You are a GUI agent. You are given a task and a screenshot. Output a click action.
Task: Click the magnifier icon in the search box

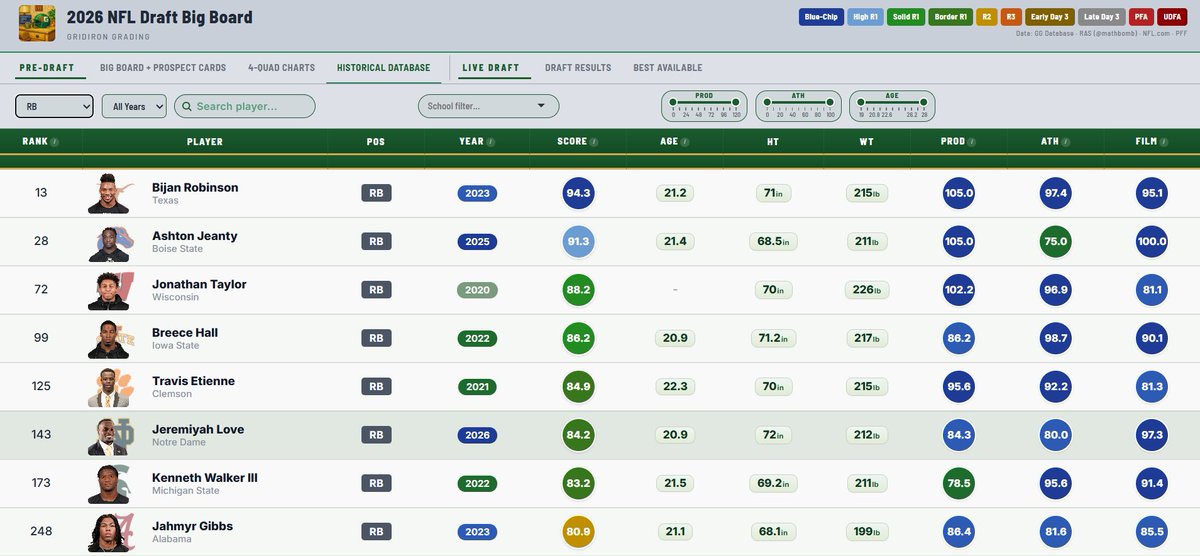187,106
